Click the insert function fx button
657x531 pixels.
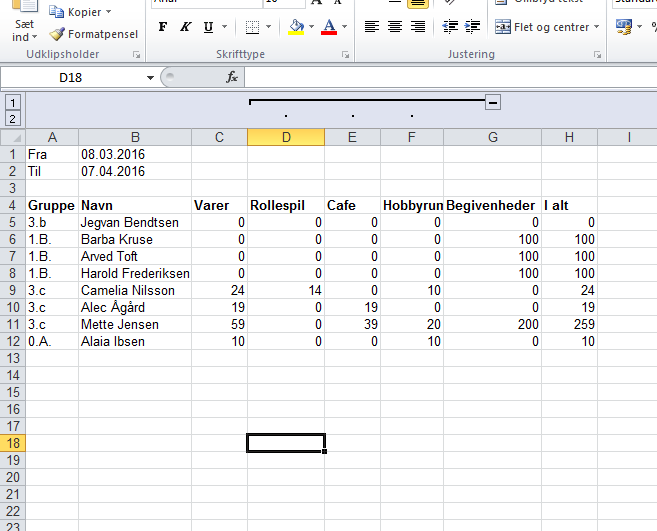[x=232, y=77]
